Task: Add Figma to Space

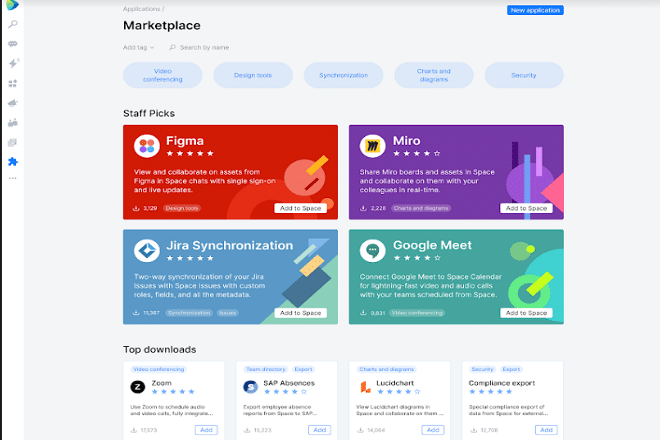Action: click(x=301, y=208)
